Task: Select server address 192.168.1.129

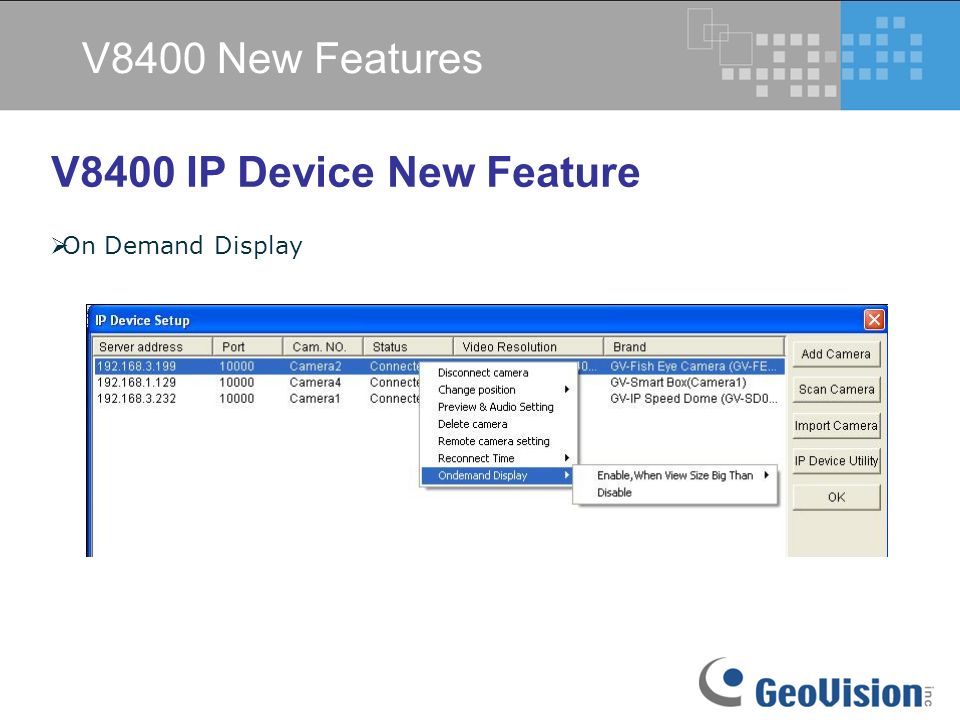Action: (137, 383)
